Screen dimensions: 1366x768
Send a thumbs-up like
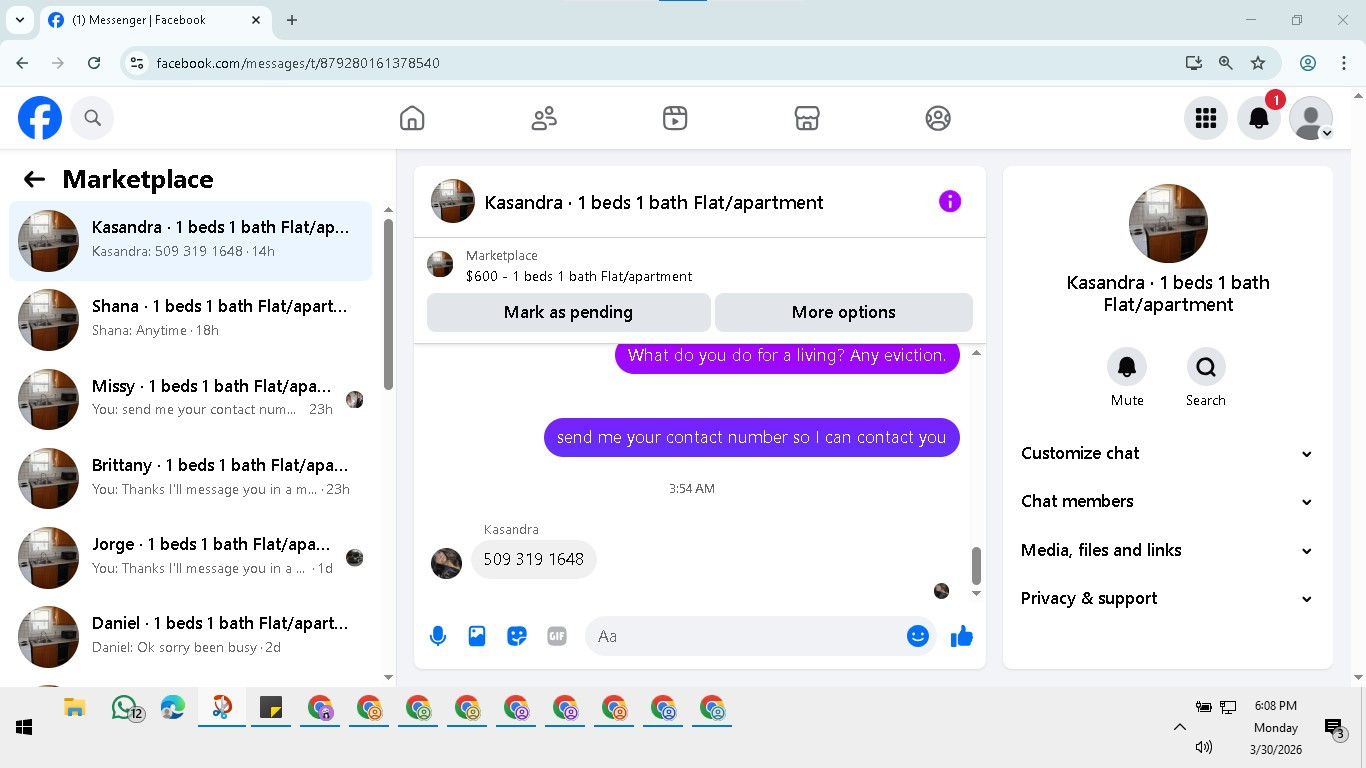click(x=962, y=636)
